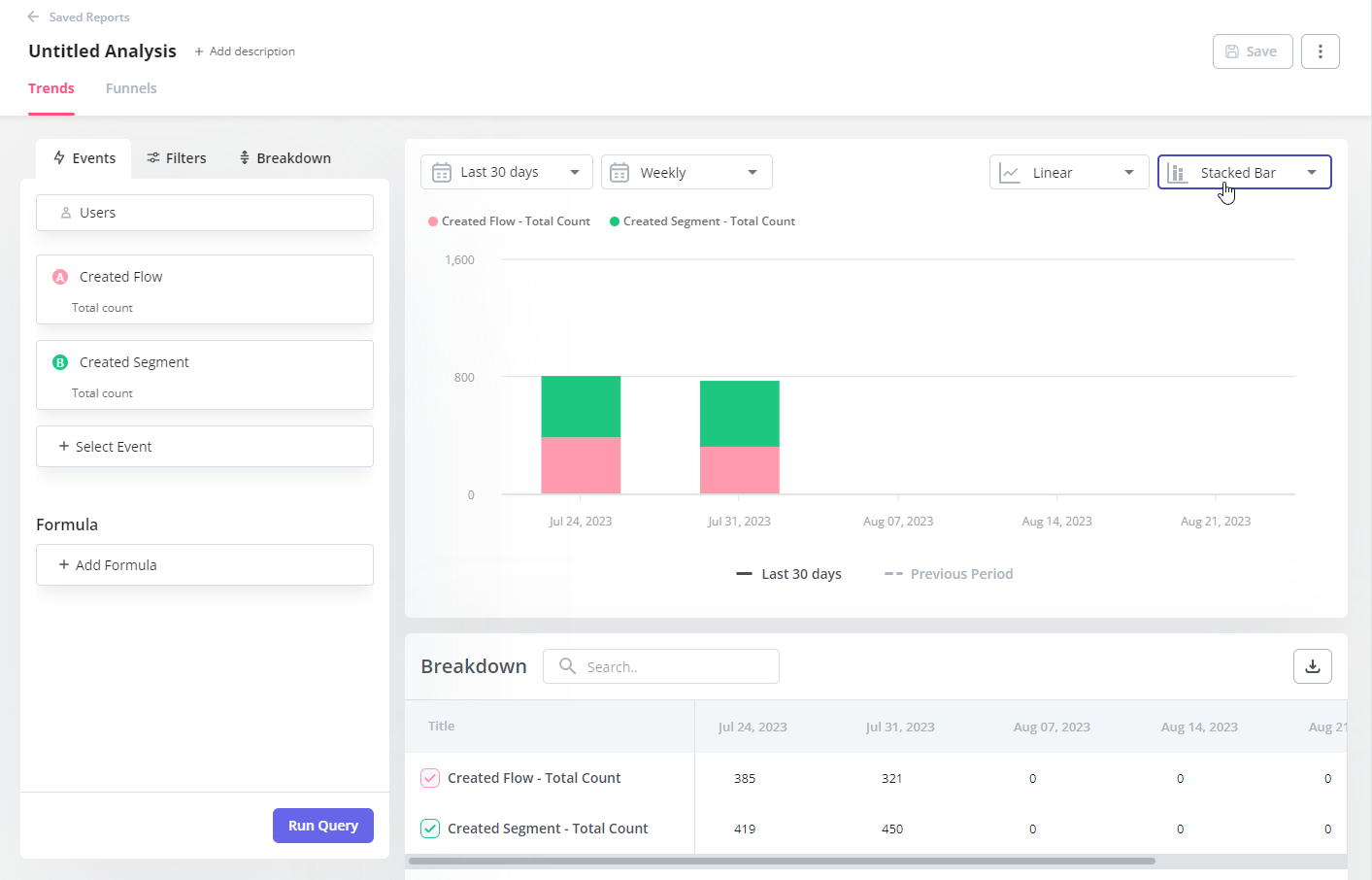The width and height of the screenshot is (1372, 880).
Task: Click Select Event button
Action: tap(205, 446)
